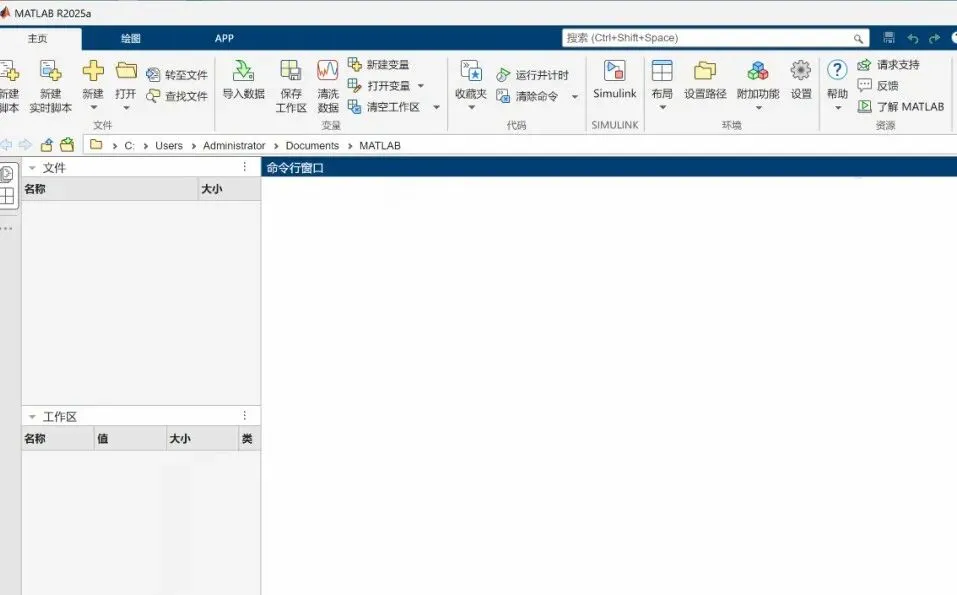Switch to the Plots (绘图) tab

pos(131,38)
